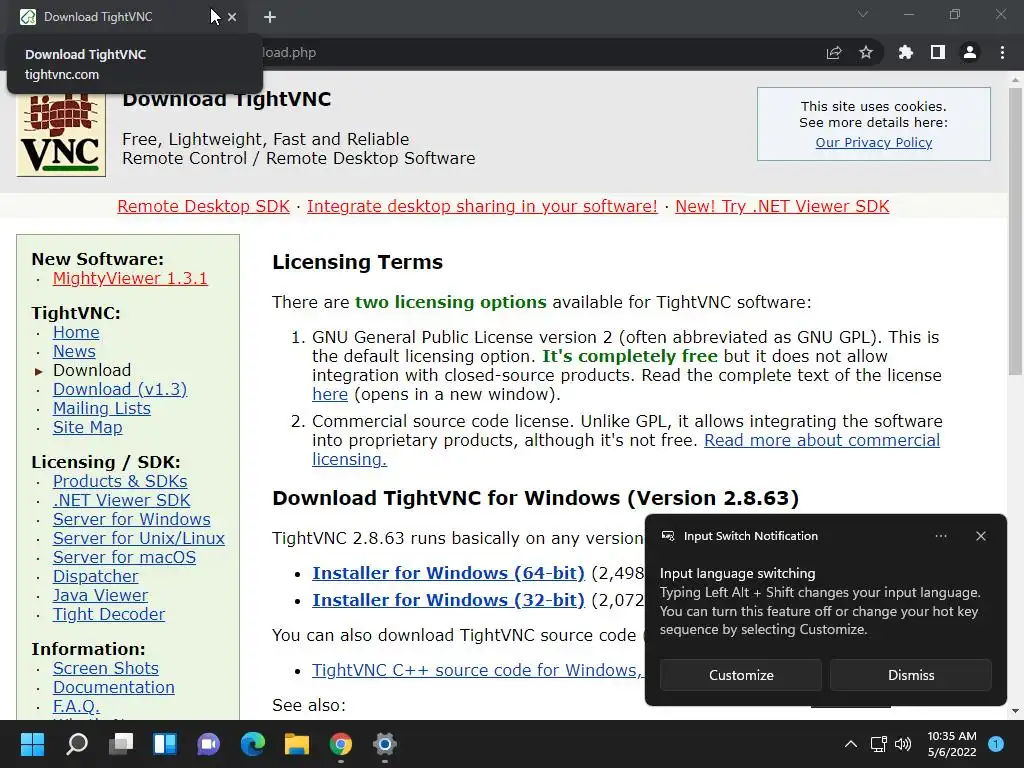This screenshot has width=1024, height=768.
Task: Click Customize in the notification
Action: pos(741,675)
